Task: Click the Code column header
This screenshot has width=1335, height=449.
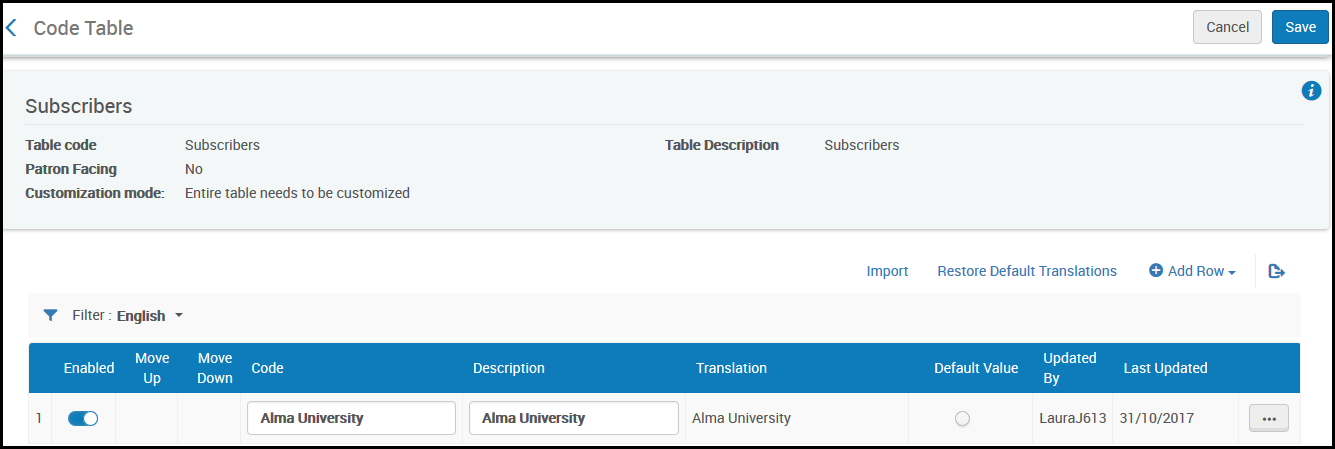Action: coord(268,368)
